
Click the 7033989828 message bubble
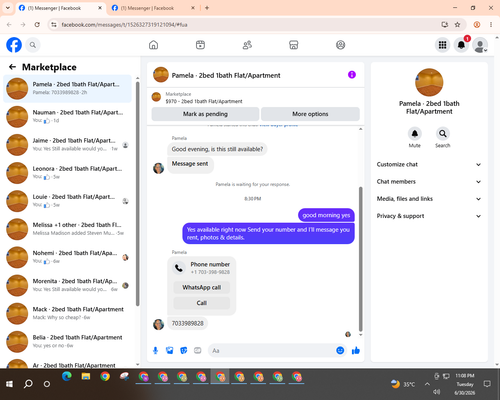point(188,323)
